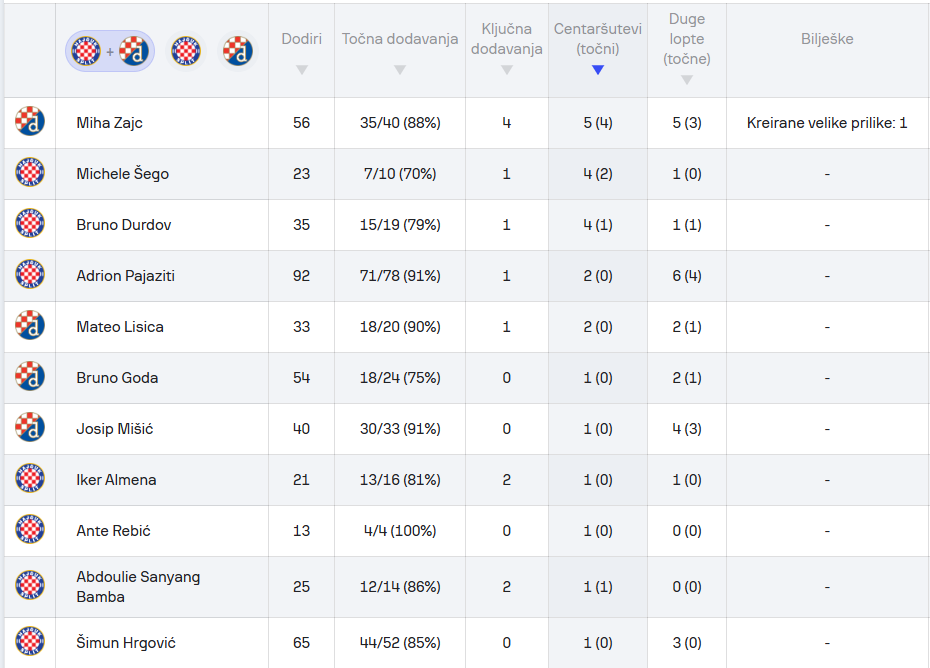This screenshot has width=930, height=668.
Task: Open Šimun Hrgović's player name link
Action: coord(126,643)
